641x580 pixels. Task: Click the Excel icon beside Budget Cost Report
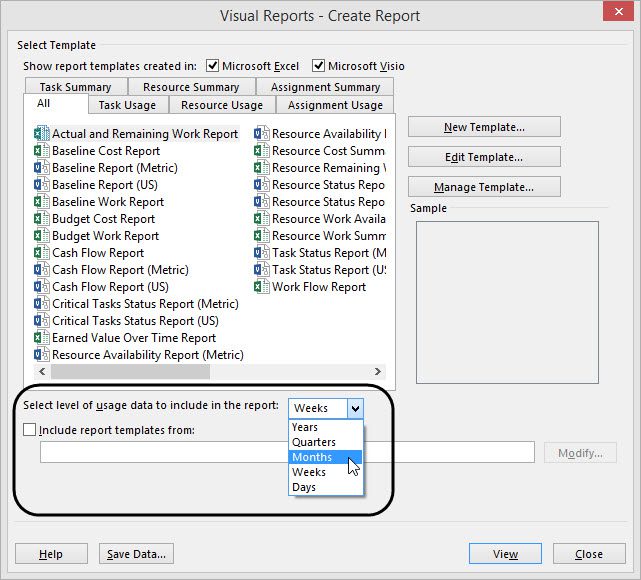point(42,219)
